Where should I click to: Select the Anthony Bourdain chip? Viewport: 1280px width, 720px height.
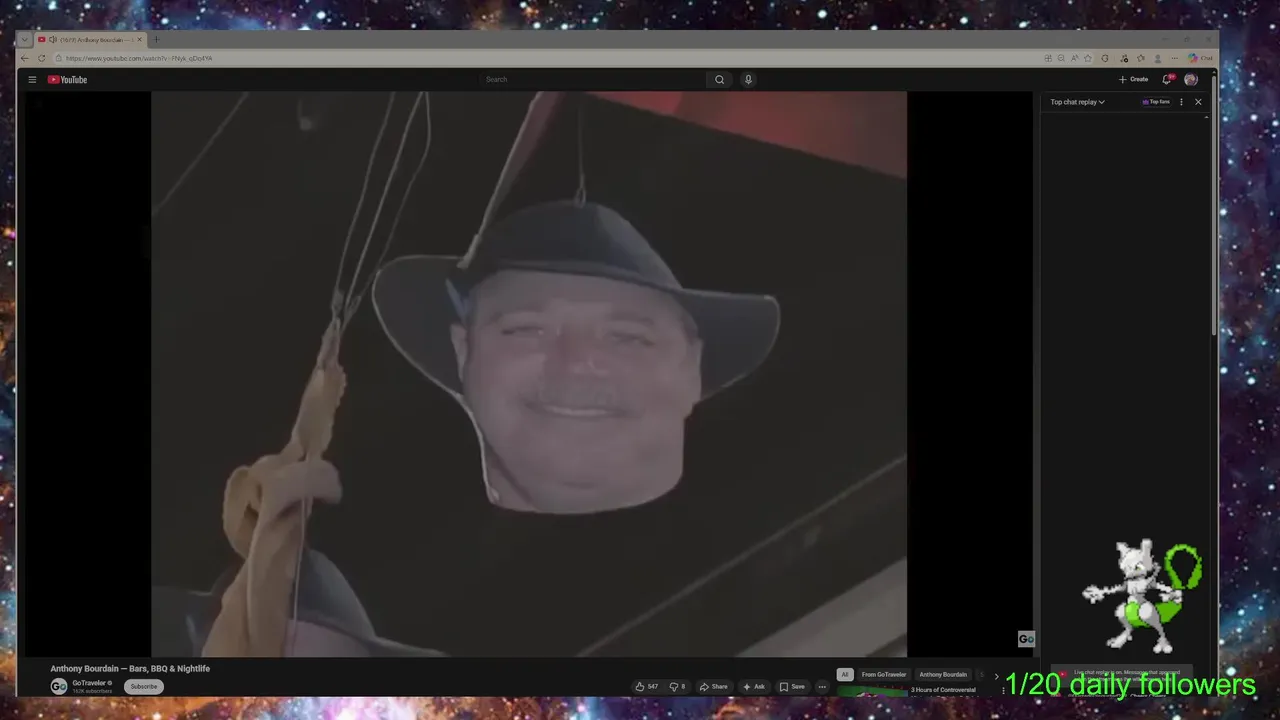943,674
